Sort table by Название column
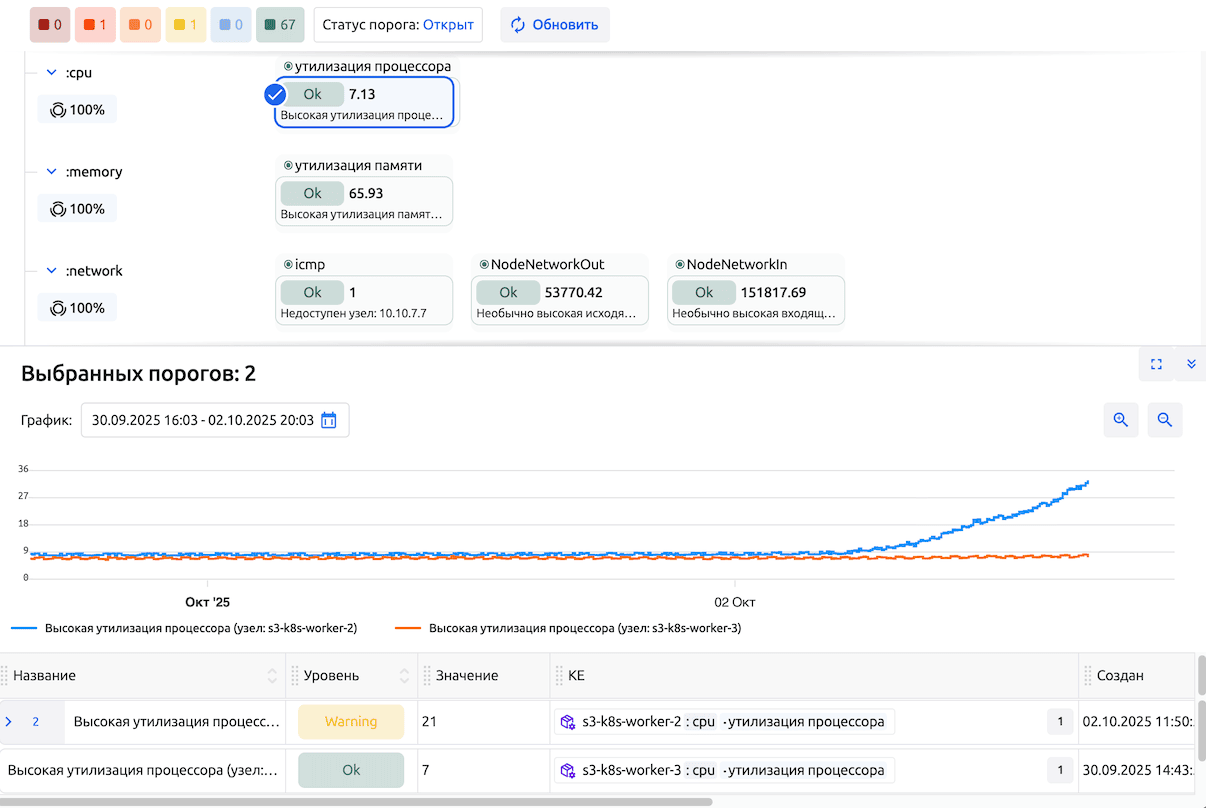The image size is (1206, 808). click(272, 676)
